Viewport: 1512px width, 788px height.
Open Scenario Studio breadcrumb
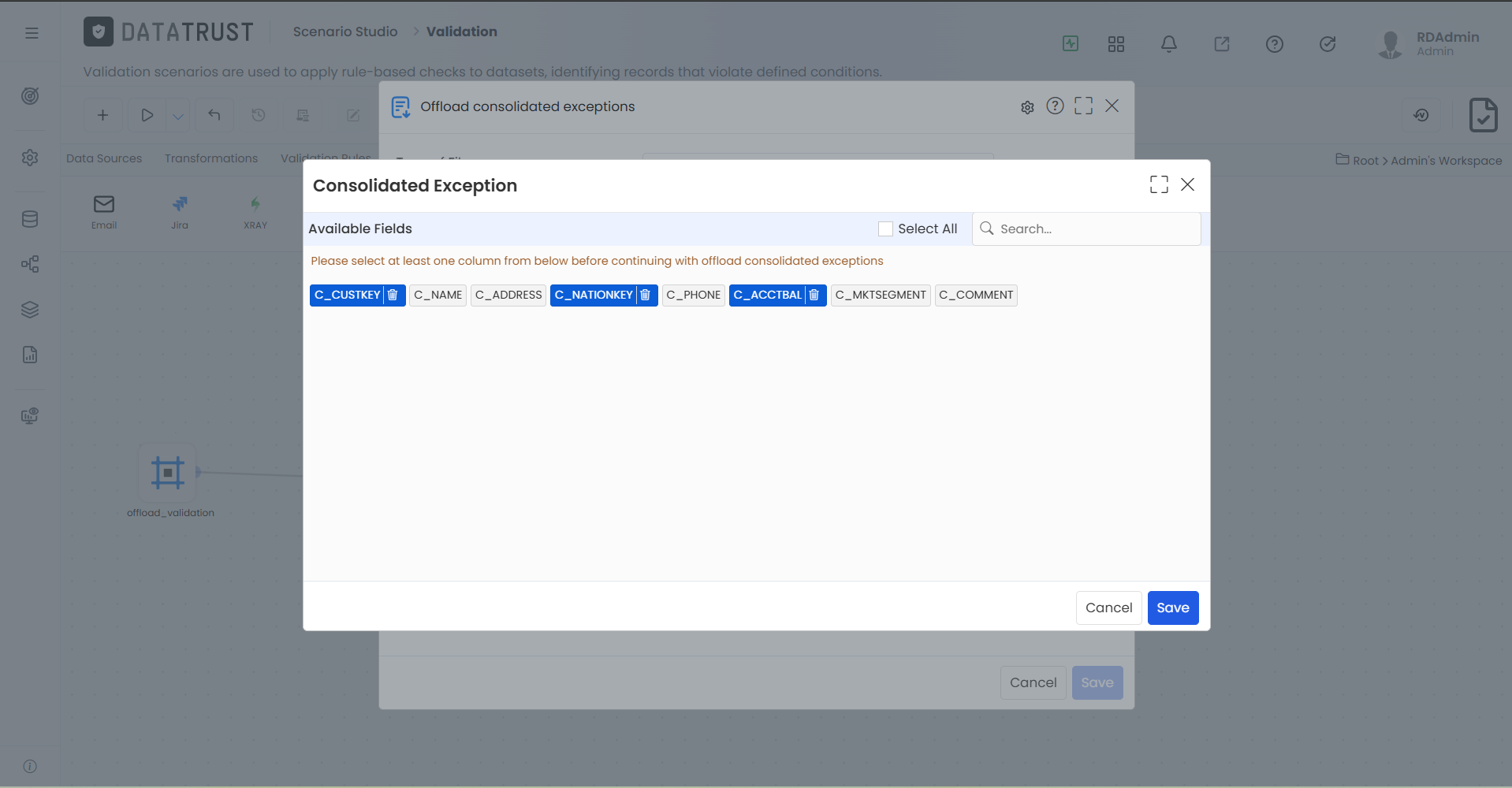click(x=345, y=32)
